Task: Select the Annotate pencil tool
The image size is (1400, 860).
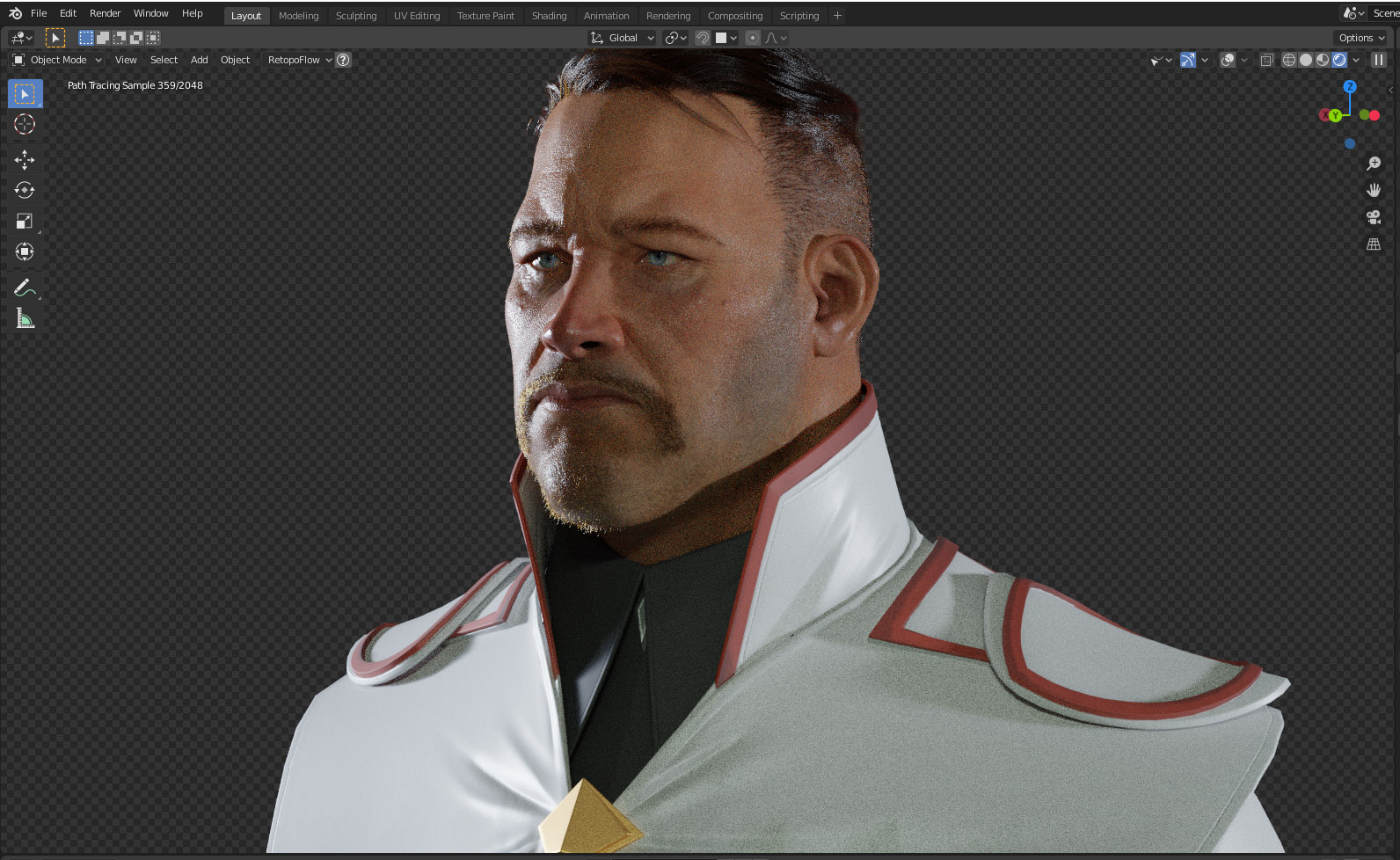Action: [25, 288]
